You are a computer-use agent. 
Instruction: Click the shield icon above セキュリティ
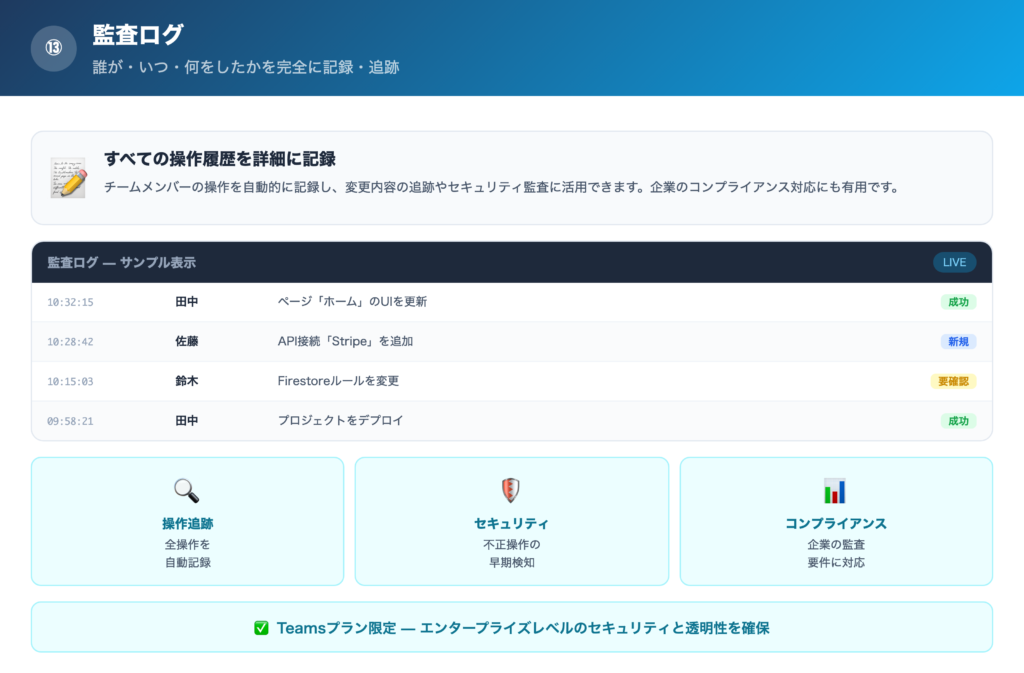[x=512, y=490]
